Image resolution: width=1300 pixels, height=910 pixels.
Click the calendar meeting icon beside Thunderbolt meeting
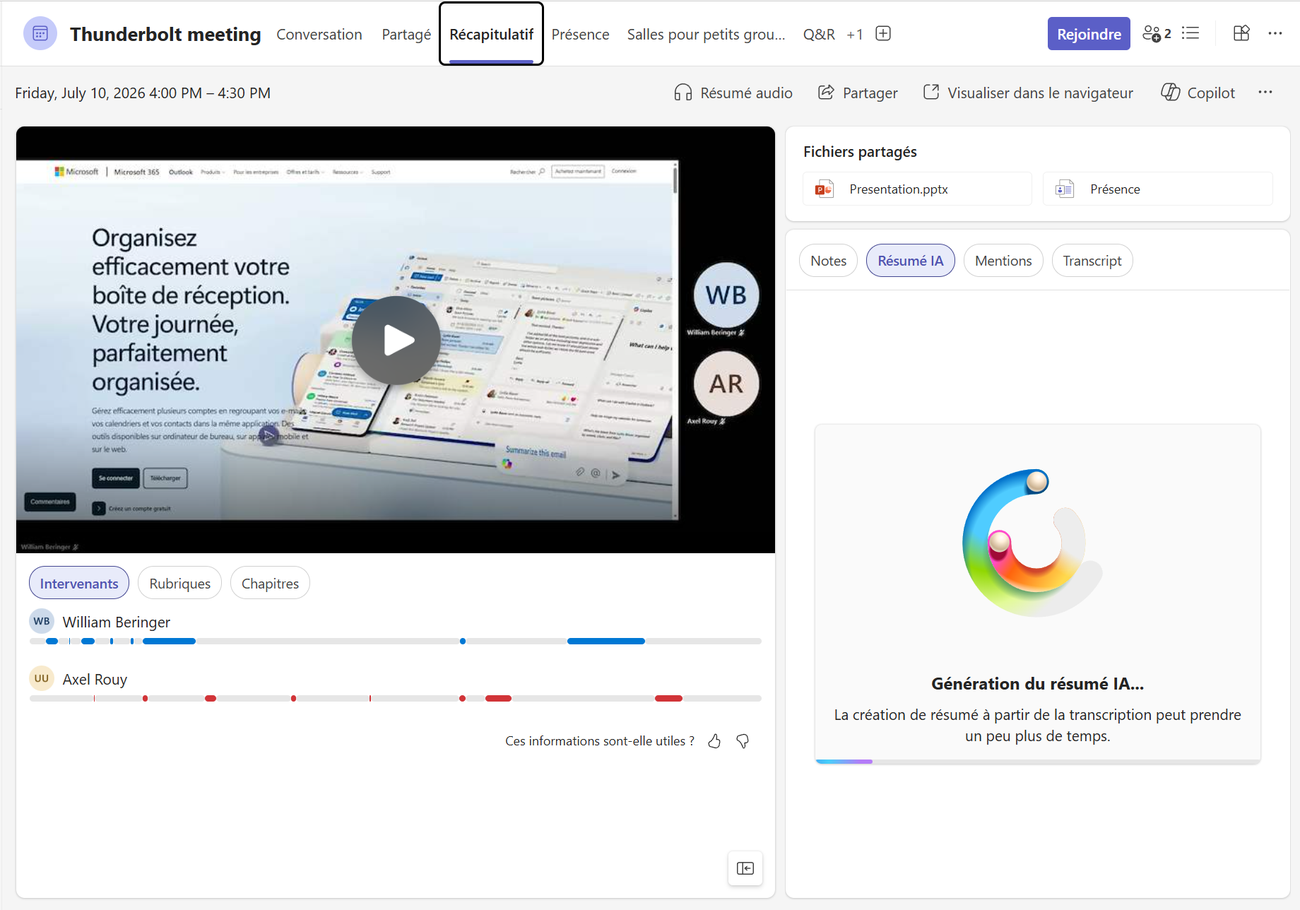click(x=40, y=33)
